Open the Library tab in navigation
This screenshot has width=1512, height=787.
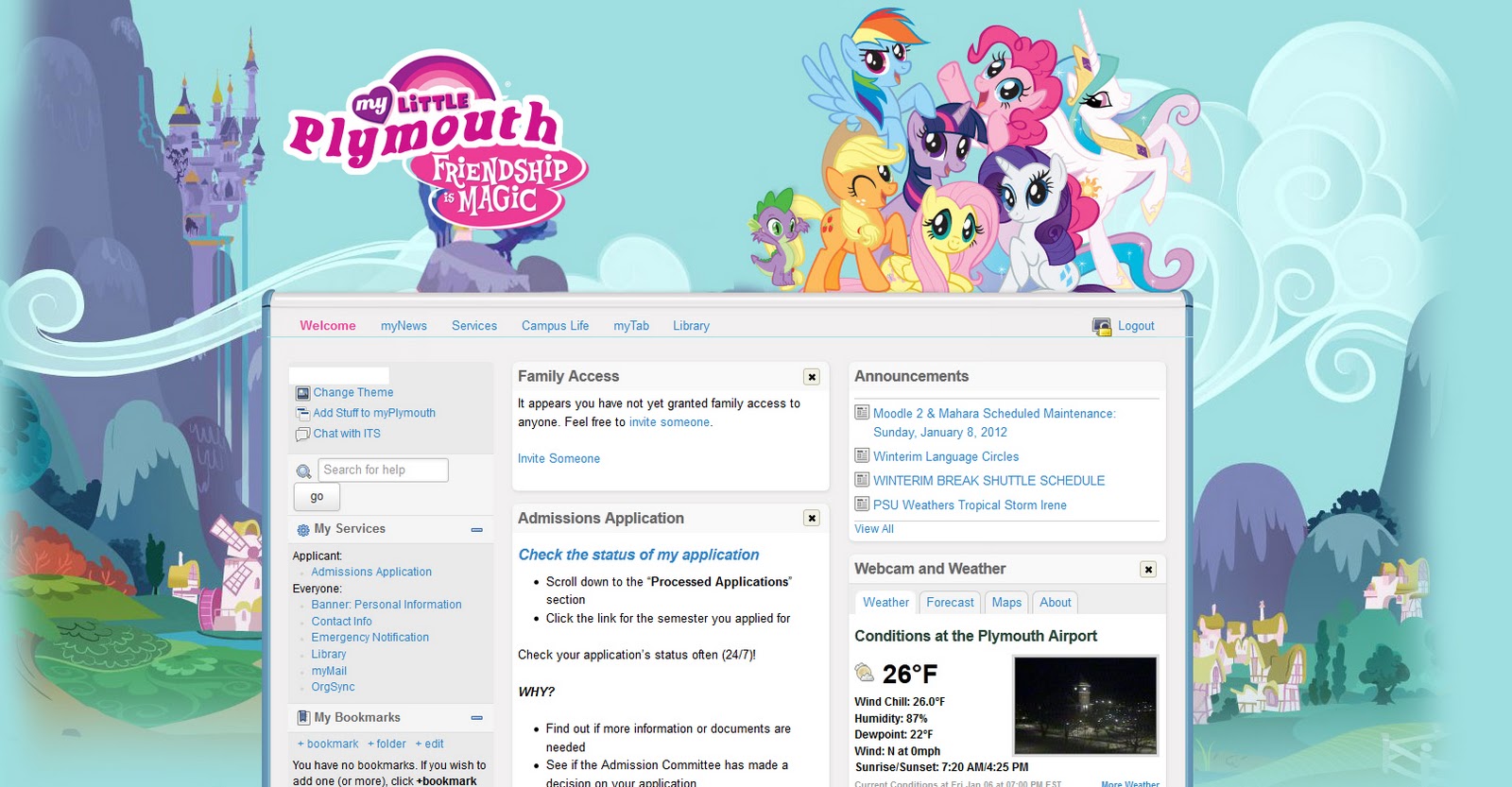[x=691, y=326]
